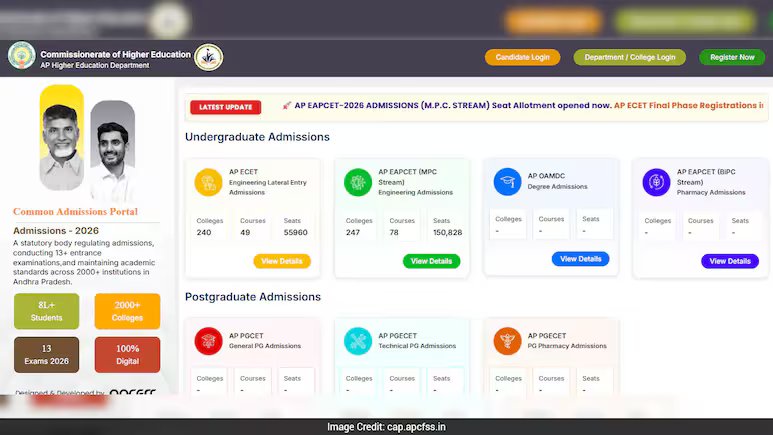Click Technical PG Admissions text
This screenshot has height=435, width=773.
pos(417,346)
